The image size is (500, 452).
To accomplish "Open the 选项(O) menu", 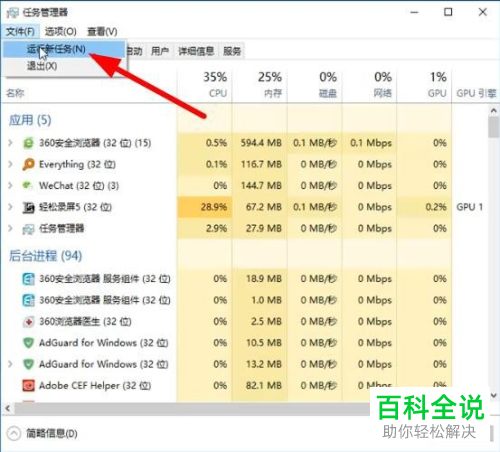I will click(x=61, y=31).
